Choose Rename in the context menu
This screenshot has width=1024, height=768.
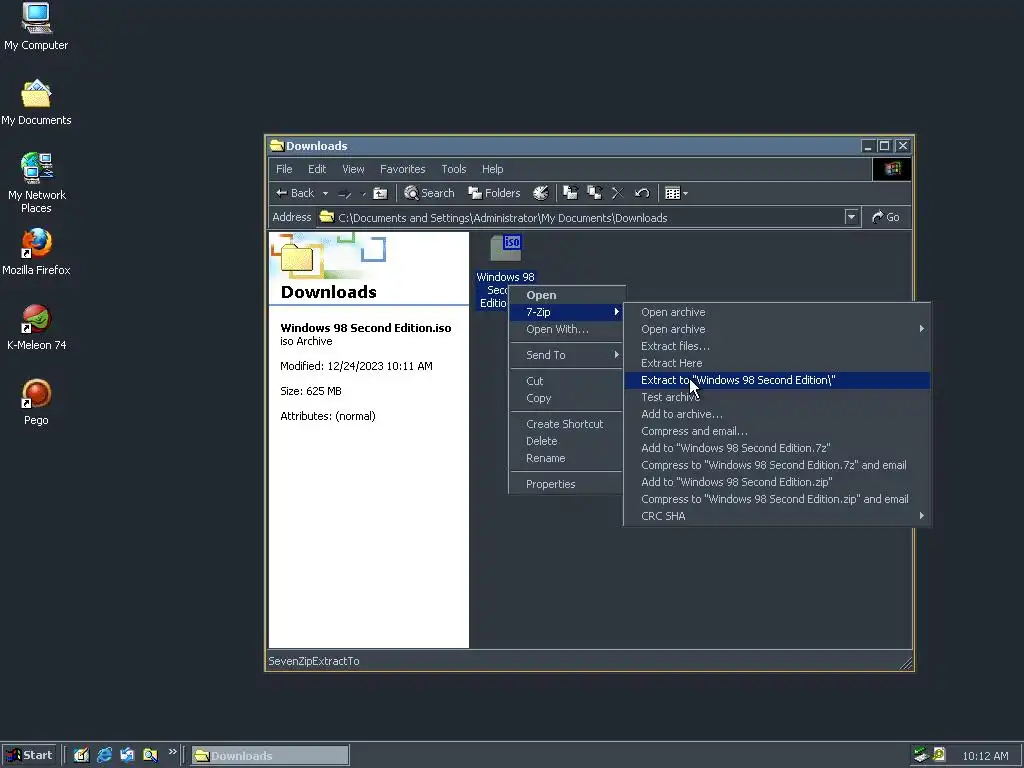(567, 458)
